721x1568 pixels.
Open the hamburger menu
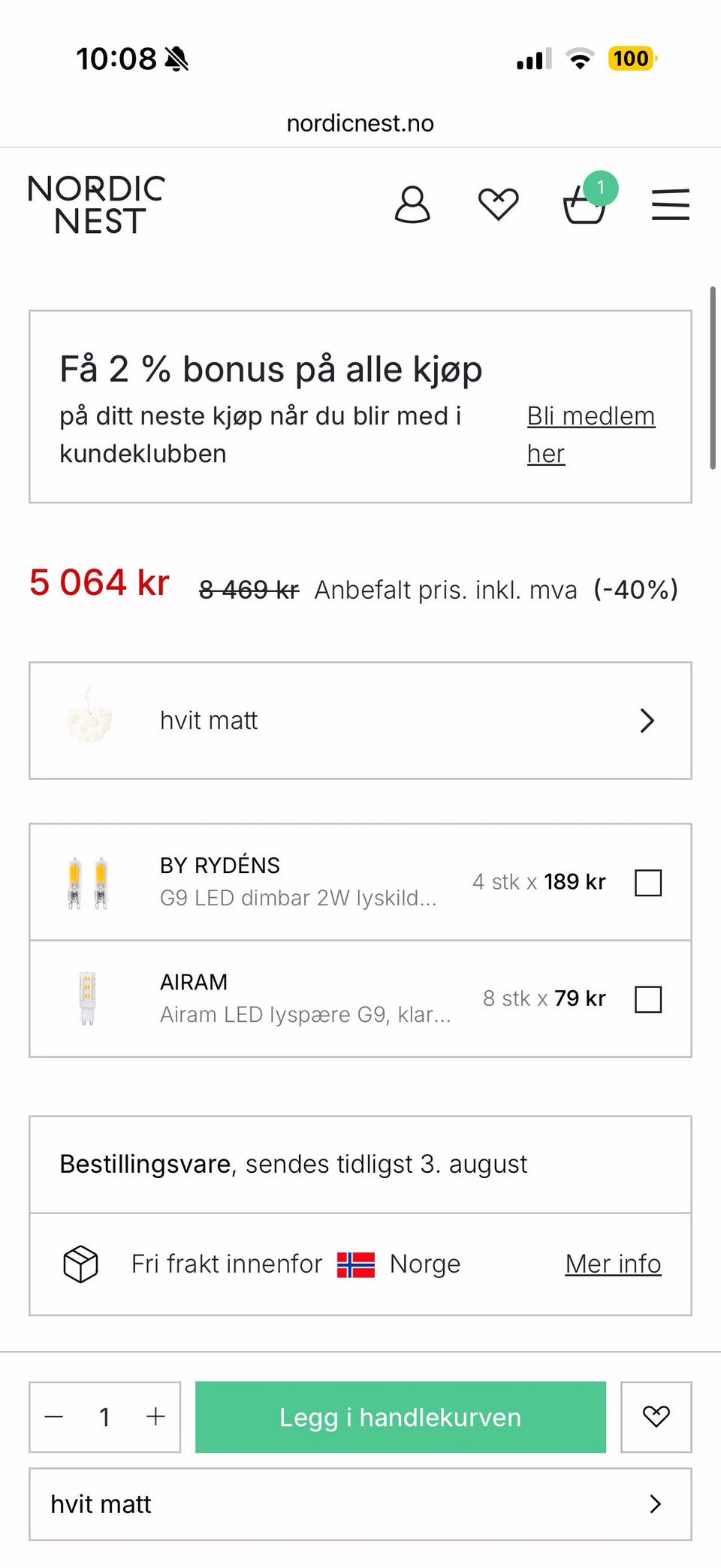[671, 204]
